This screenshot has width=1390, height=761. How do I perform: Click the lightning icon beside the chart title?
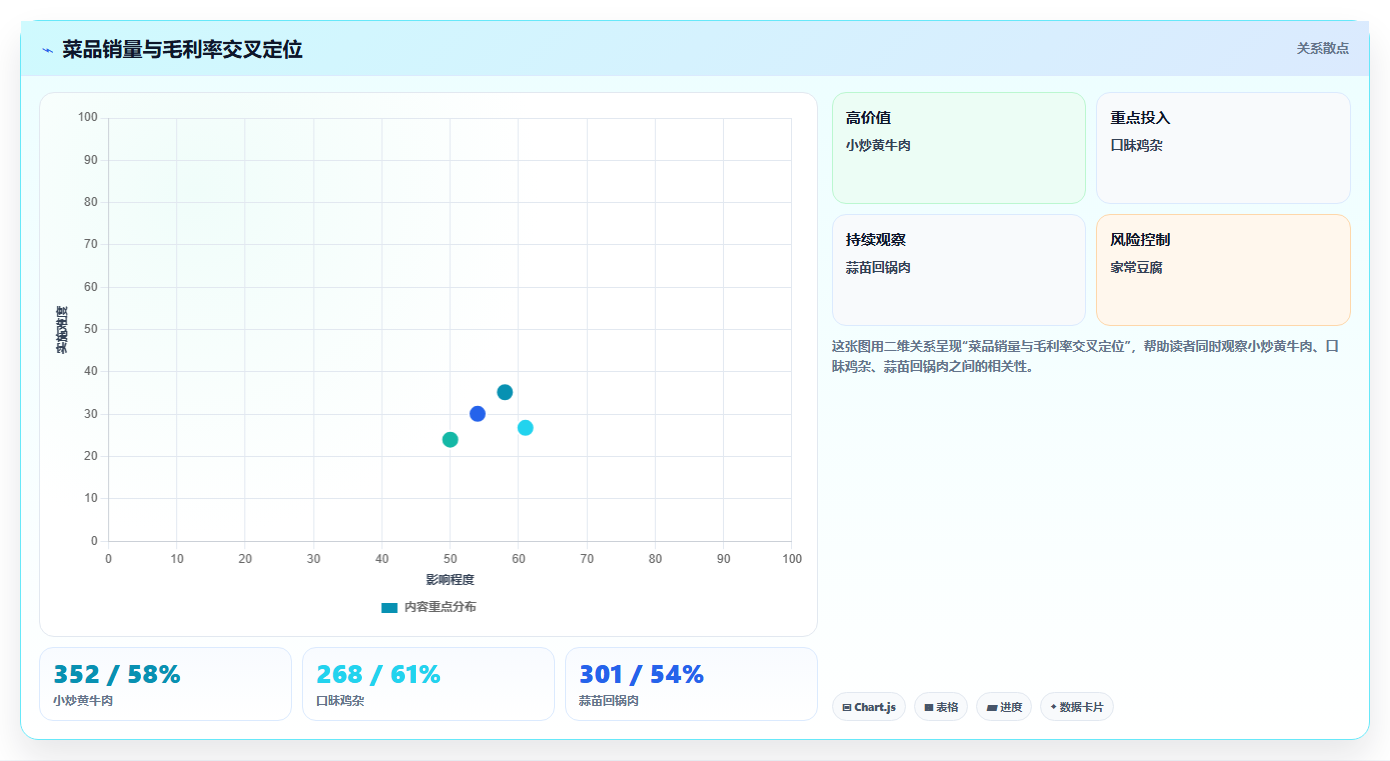pos(47,50)
